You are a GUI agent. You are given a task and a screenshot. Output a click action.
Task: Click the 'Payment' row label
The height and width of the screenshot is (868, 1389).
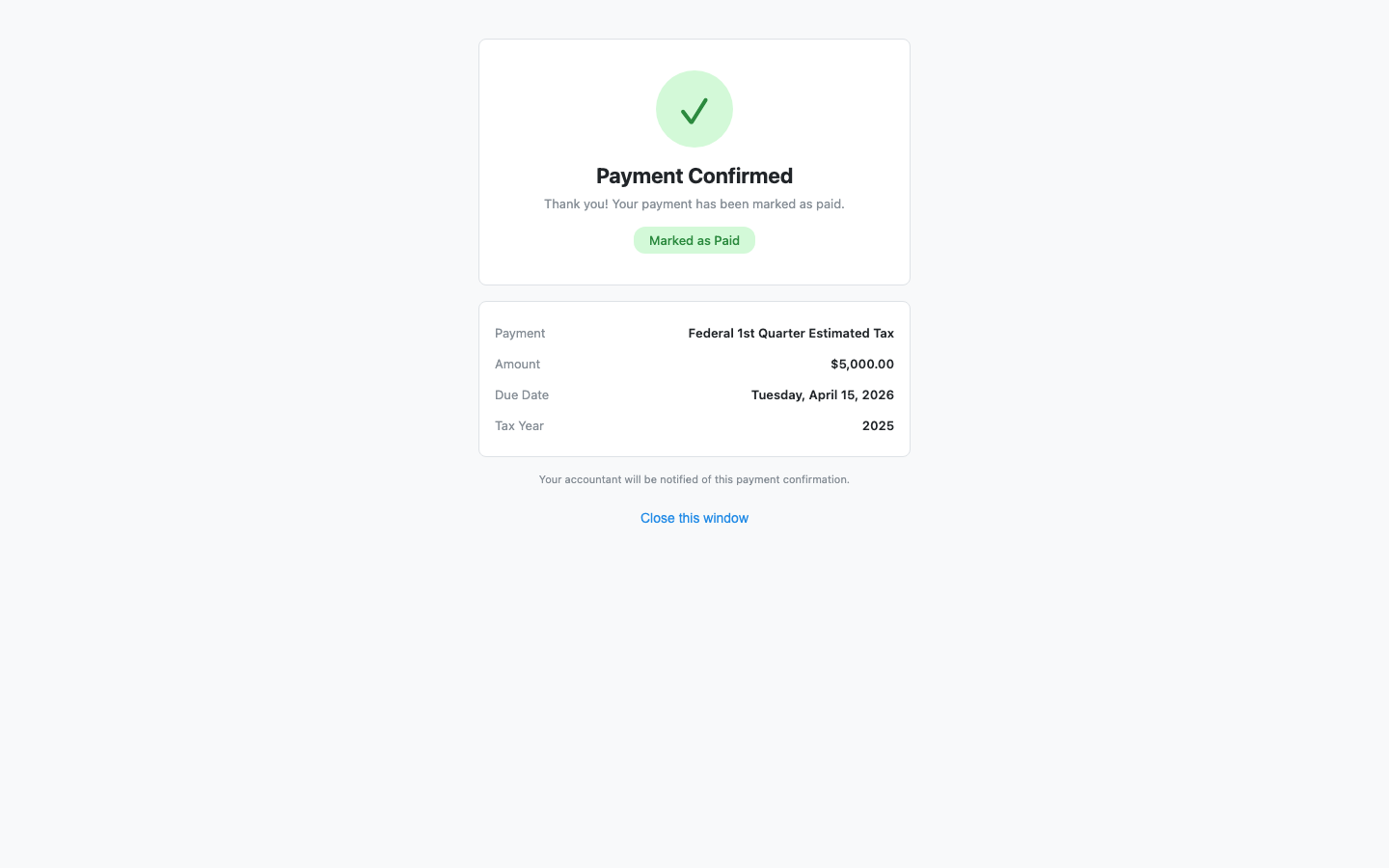[520, 333]
